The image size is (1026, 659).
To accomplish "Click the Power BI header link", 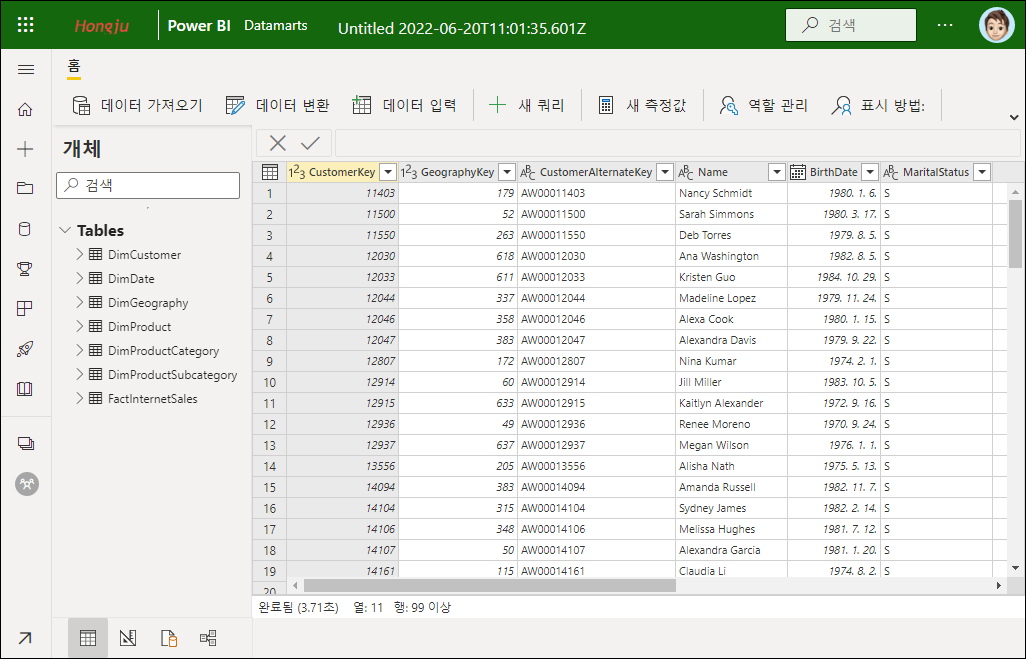I will 199,26.
